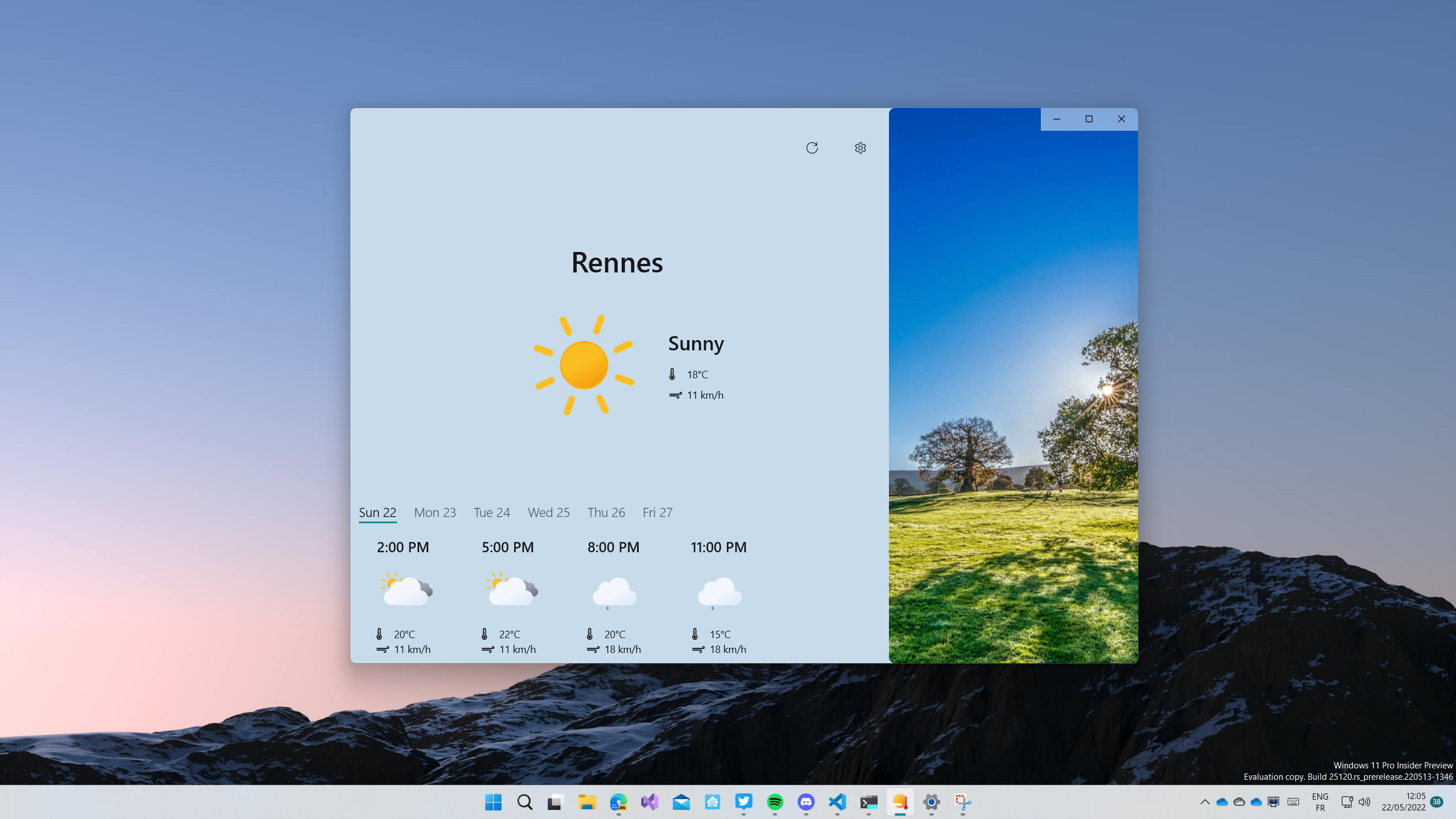1456x819 pixels.
Task: Open Discord from the taskbar
Action: coord(806,802)
